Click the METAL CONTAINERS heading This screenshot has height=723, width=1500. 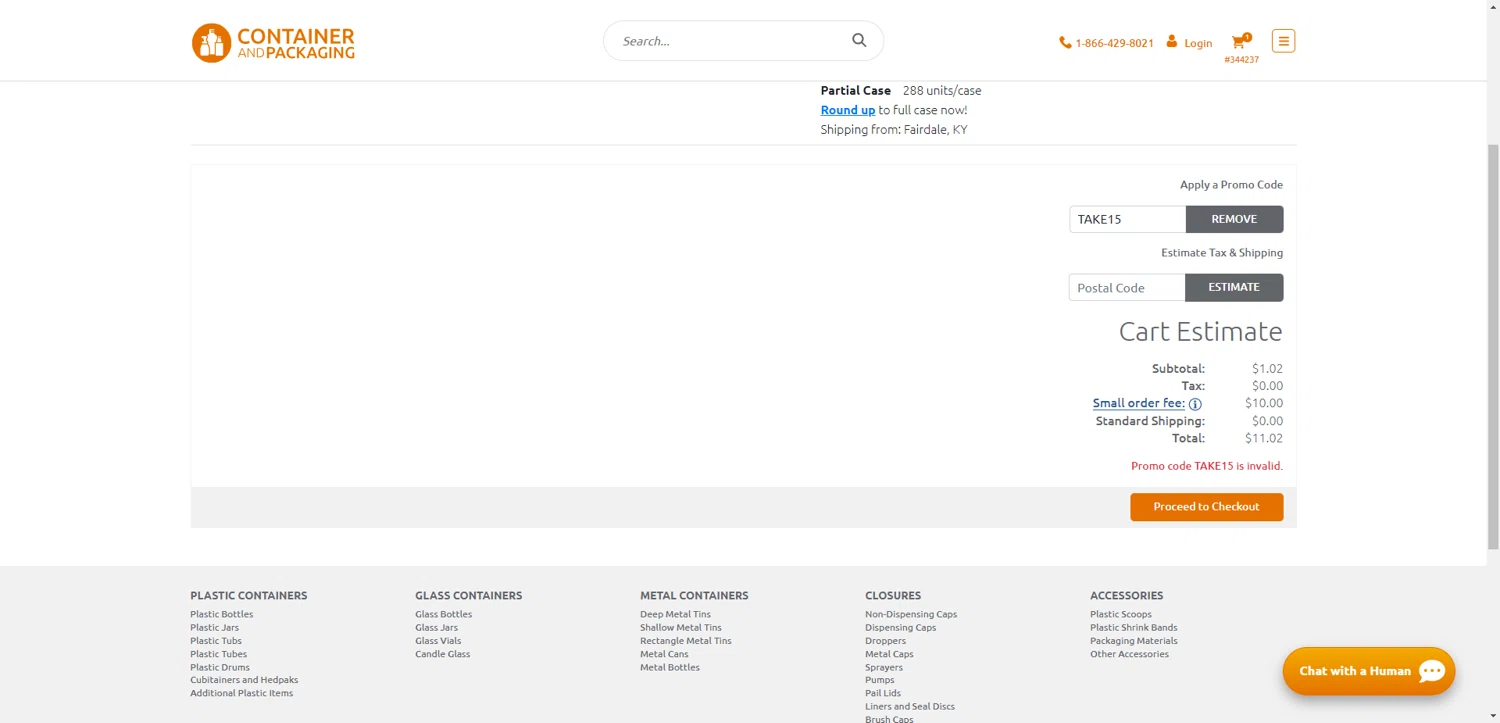[x=694, y=595]
